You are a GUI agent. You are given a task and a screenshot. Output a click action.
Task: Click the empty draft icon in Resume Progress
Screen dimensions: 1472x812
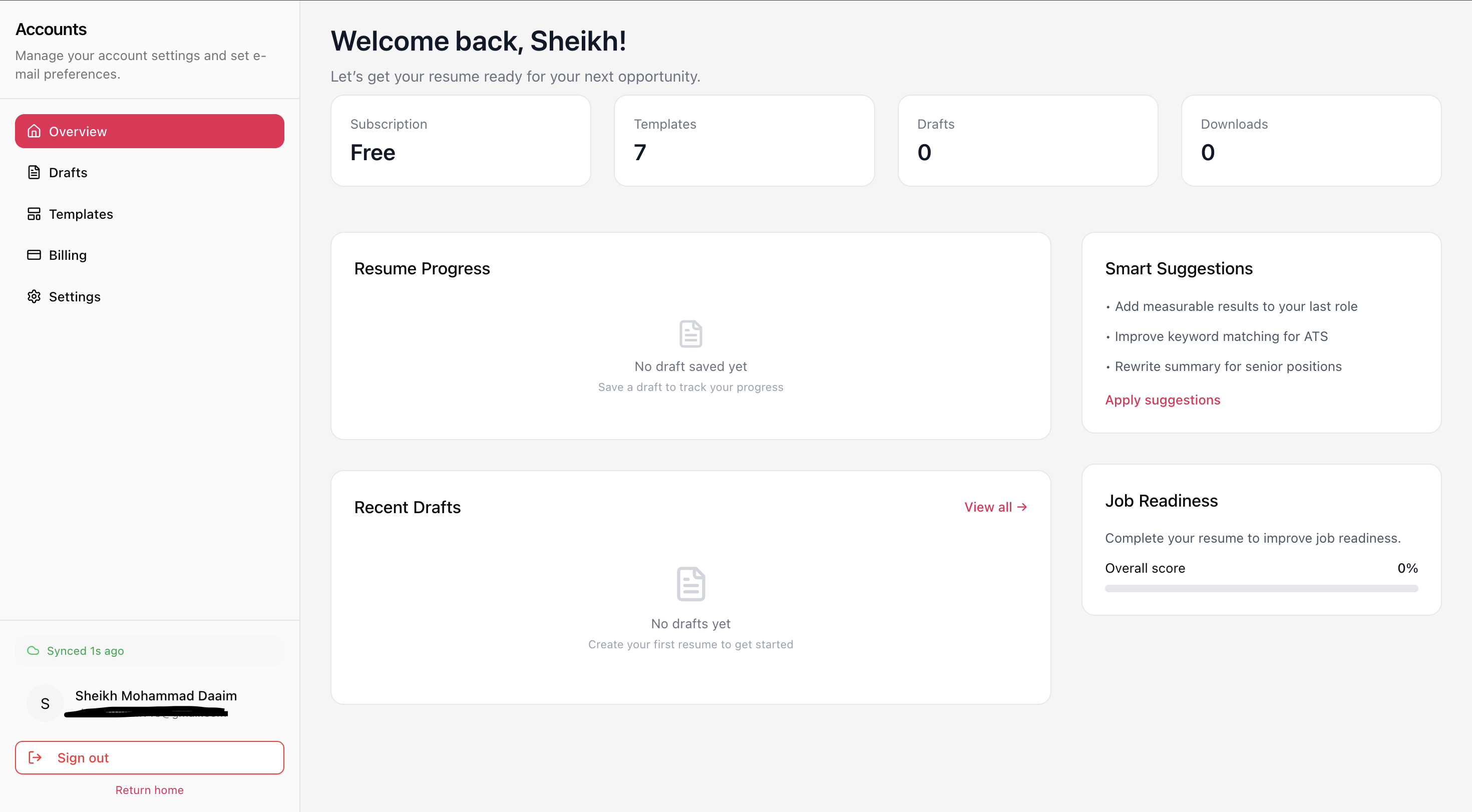[x=690, y=334]
